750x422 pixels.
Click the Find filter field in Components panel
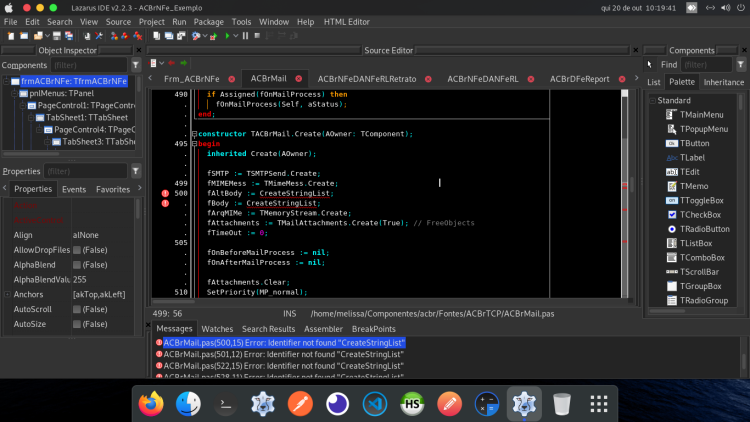pos(706,65)
